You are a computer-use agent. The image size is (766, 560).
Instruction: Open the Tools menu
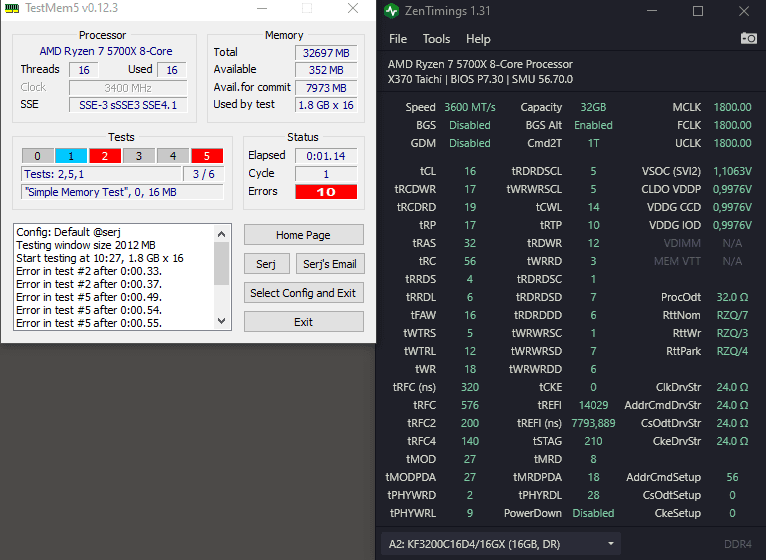point(436,39)
